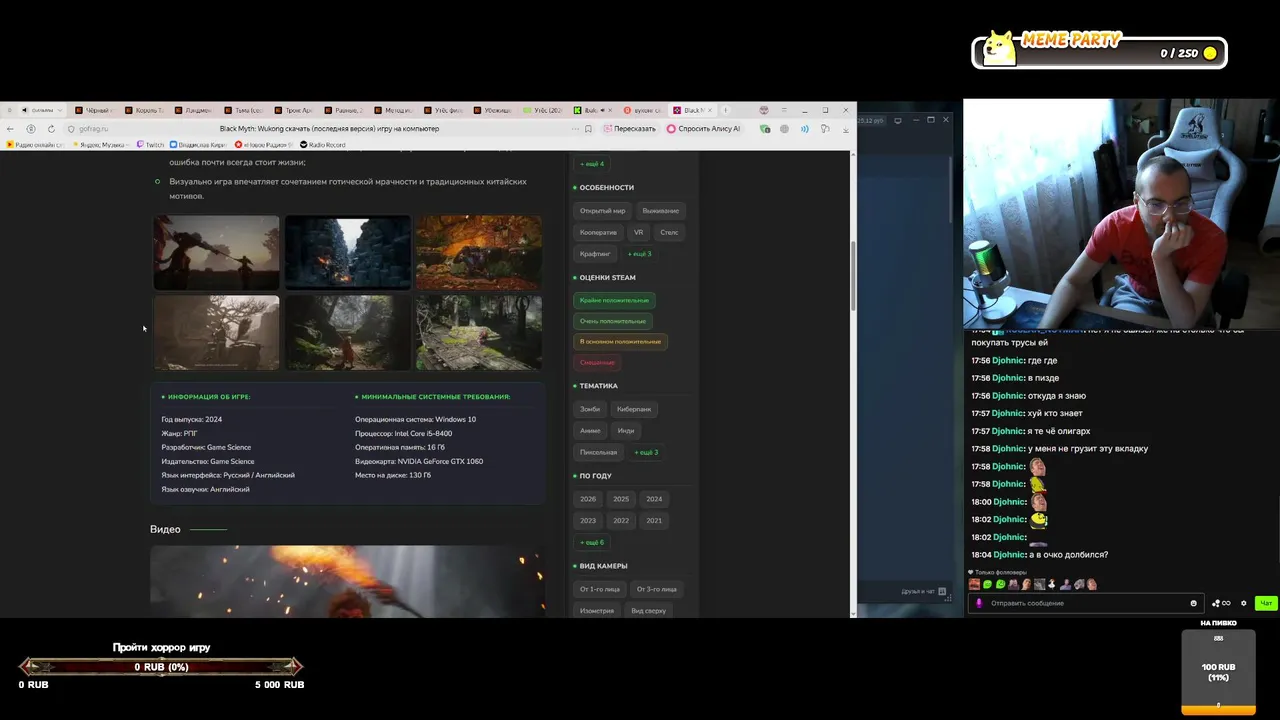
Task: Select year 2024 filter
Action: 654,499
